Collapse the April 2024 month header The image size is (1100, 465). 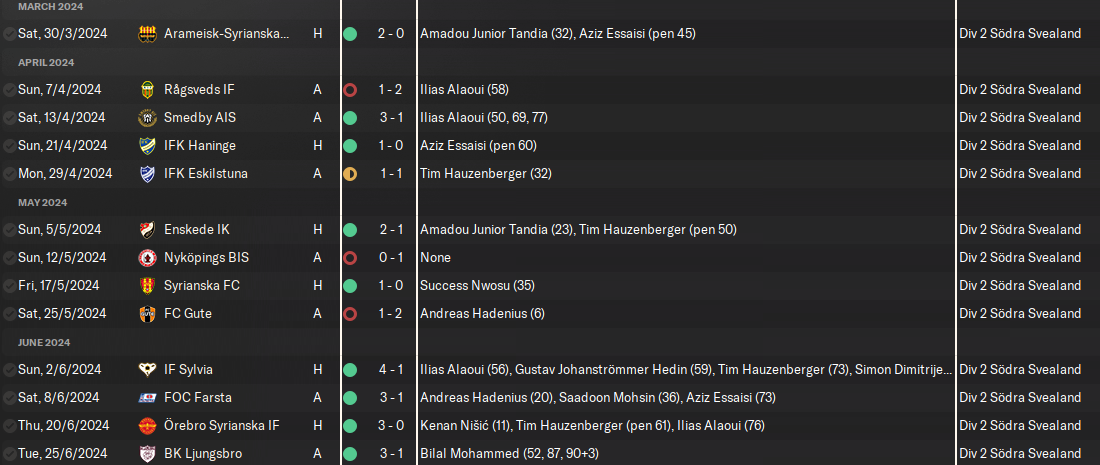44,62
